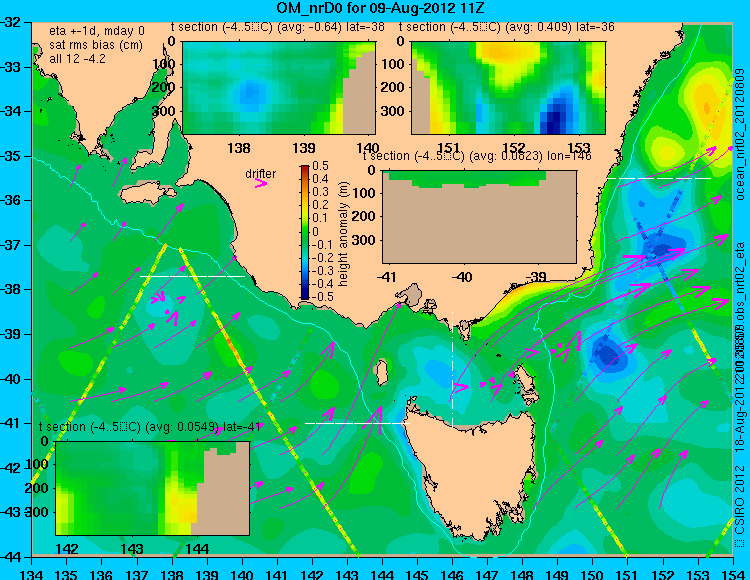Click the white dash-dot section line at longitude 146
The image size is (750, 580).
(452, 368)
